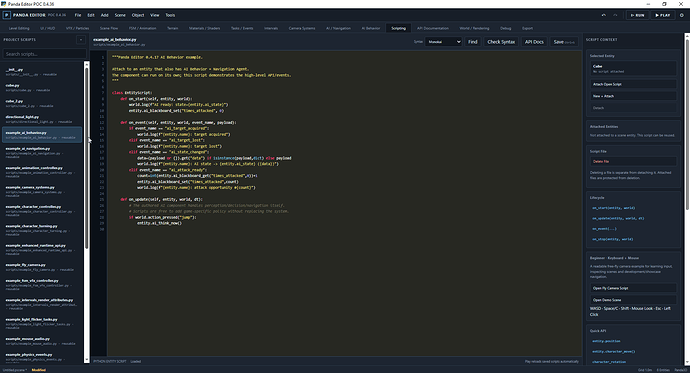Select example_ai_navigation.py script

[x=42, y=153]
